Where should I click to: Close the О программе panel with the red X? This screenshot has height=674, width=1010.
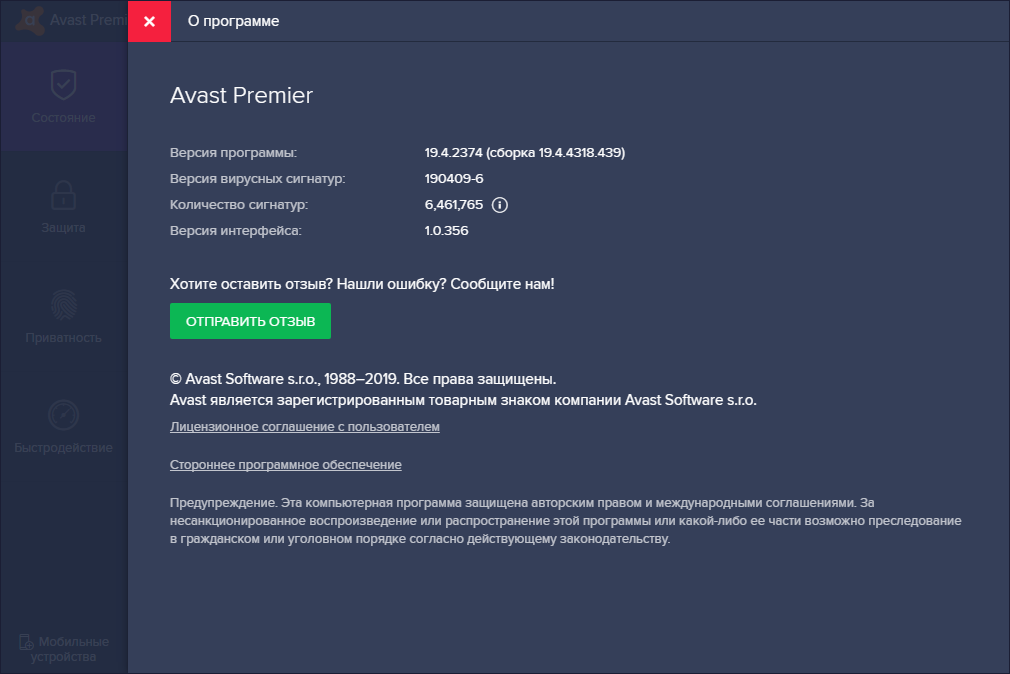tap(149, 21)
